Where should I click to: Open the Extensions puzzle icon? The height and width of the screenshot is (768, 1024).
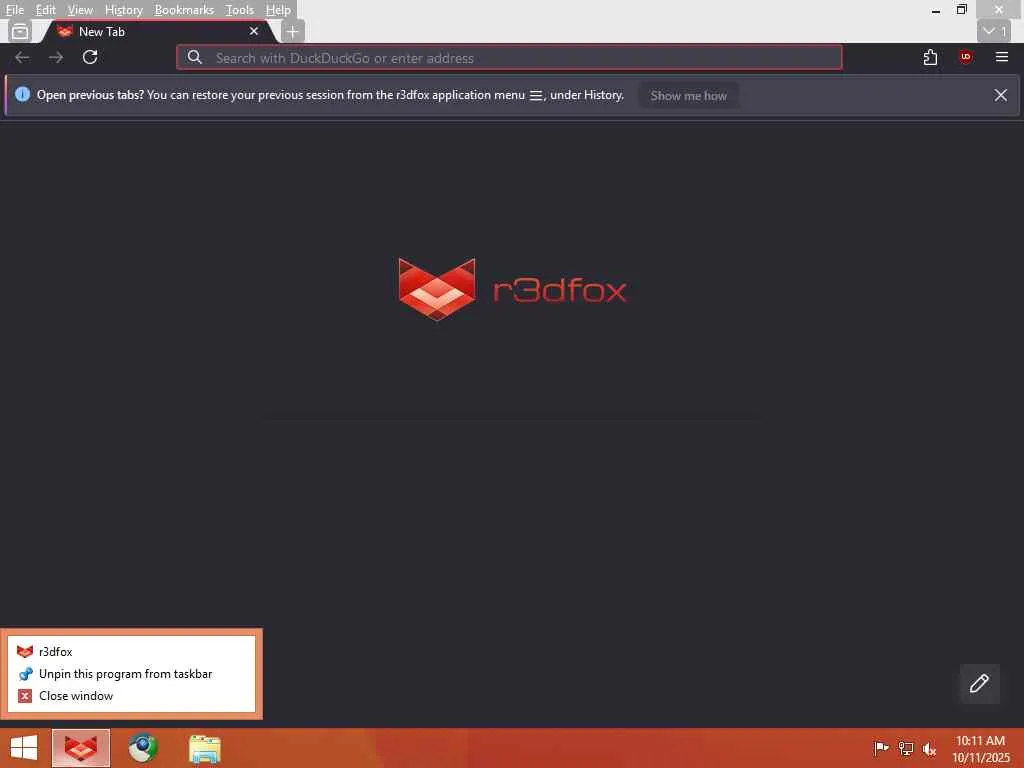coord(931,57)
